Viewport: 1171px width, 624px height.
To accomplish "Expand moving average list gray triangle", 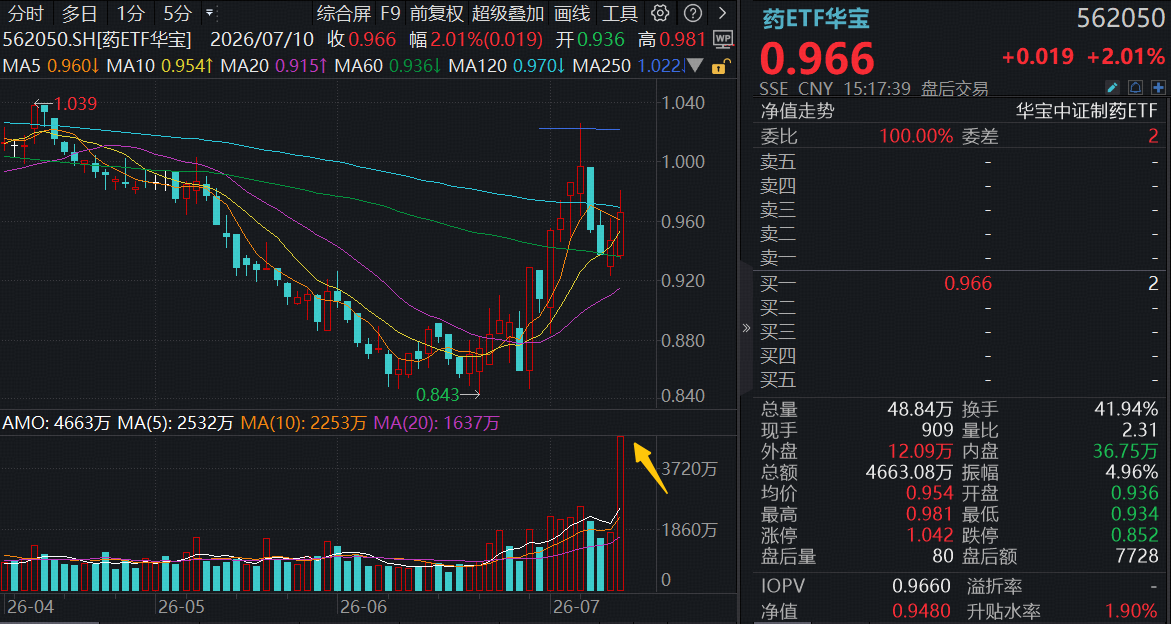I will tap(696, 66).
